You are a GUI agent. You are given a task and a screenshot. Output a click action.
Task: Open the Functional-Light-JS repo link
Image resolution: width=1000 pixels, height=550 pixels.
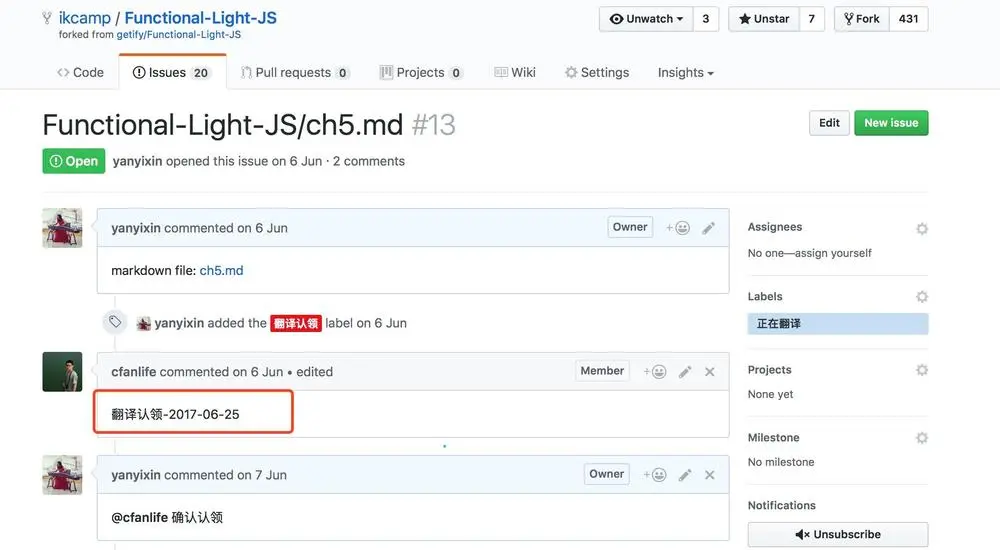click(x=200, y=18)
